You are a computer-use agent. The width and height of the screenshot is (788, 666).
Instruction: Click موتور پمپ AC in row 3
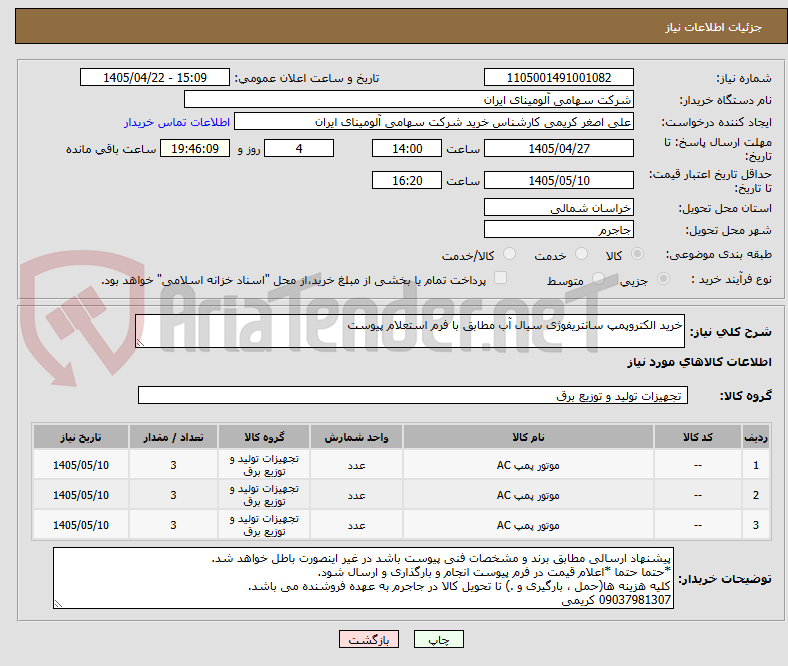click(x=528, y=525)
